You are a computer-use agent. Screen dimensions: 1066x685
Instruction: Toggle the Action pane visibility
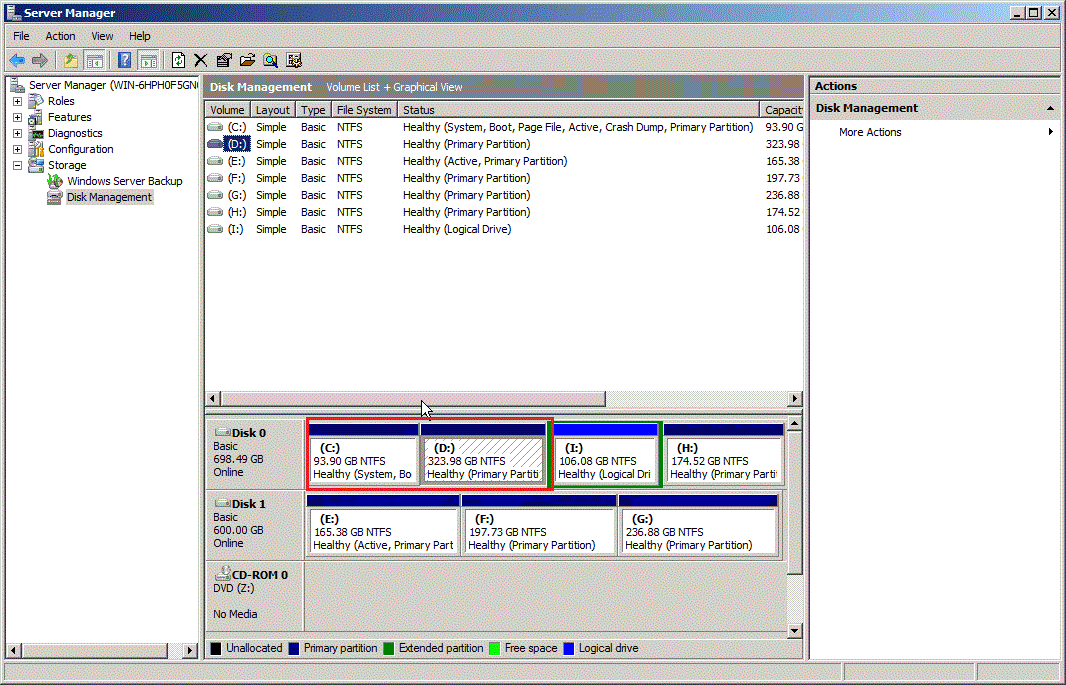pos(148,60)
